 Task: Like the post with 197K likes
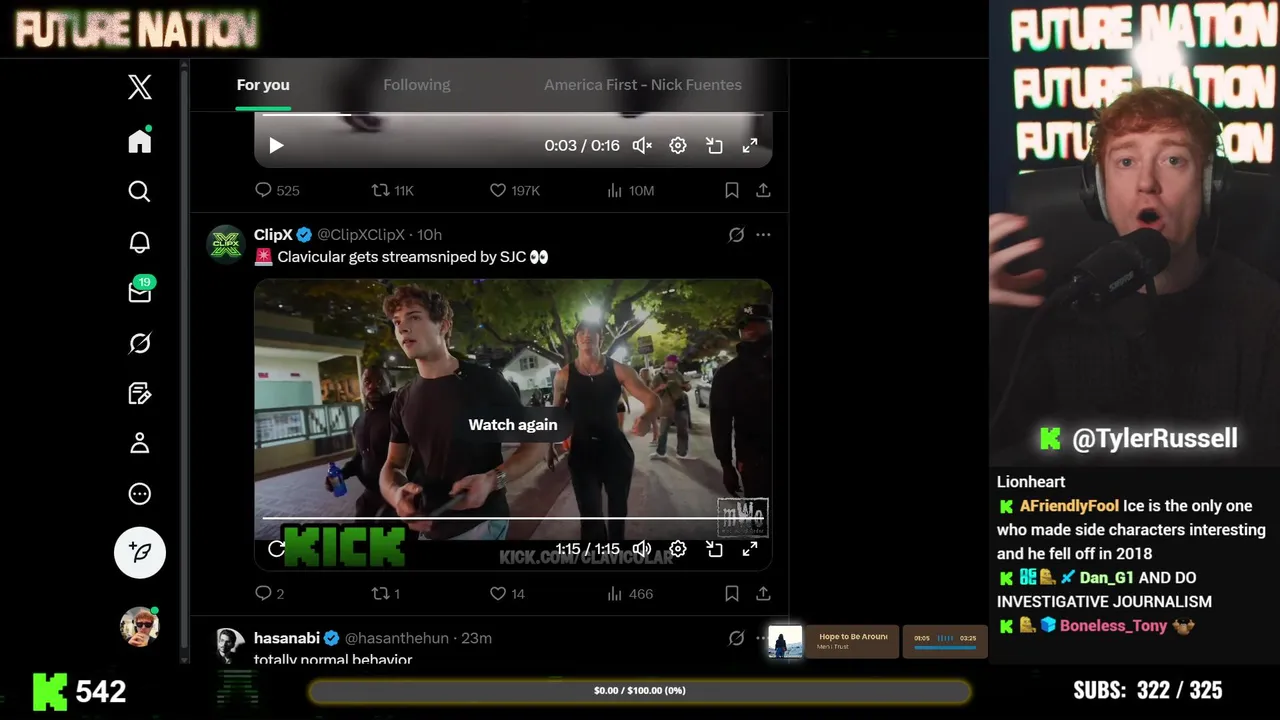click(x=515, y=190)
